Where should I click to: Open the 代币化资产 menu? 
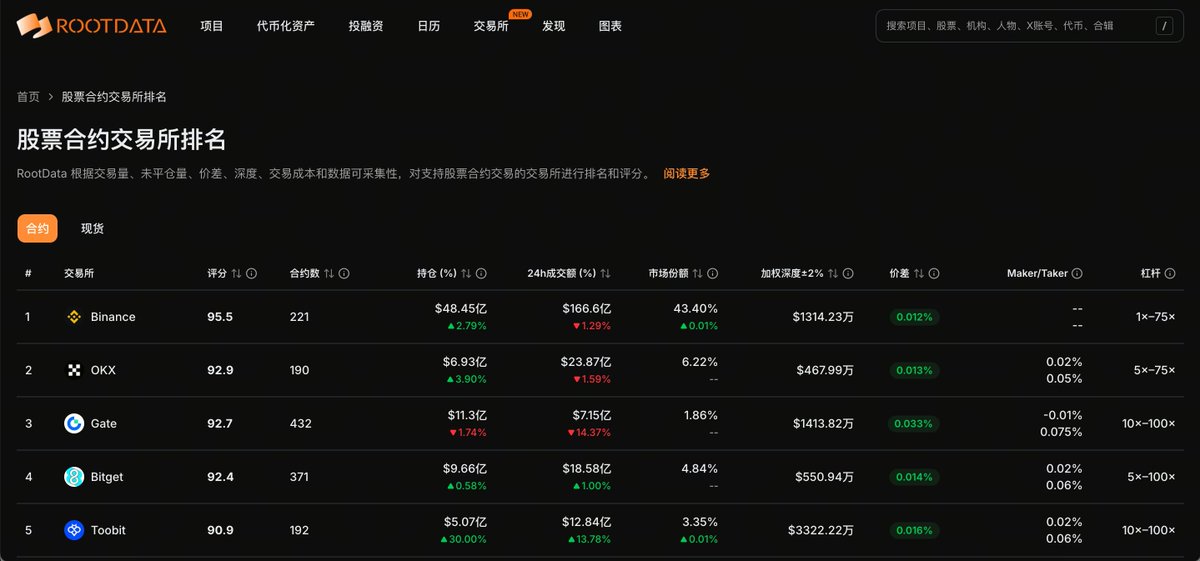click(x=286, y=26)
